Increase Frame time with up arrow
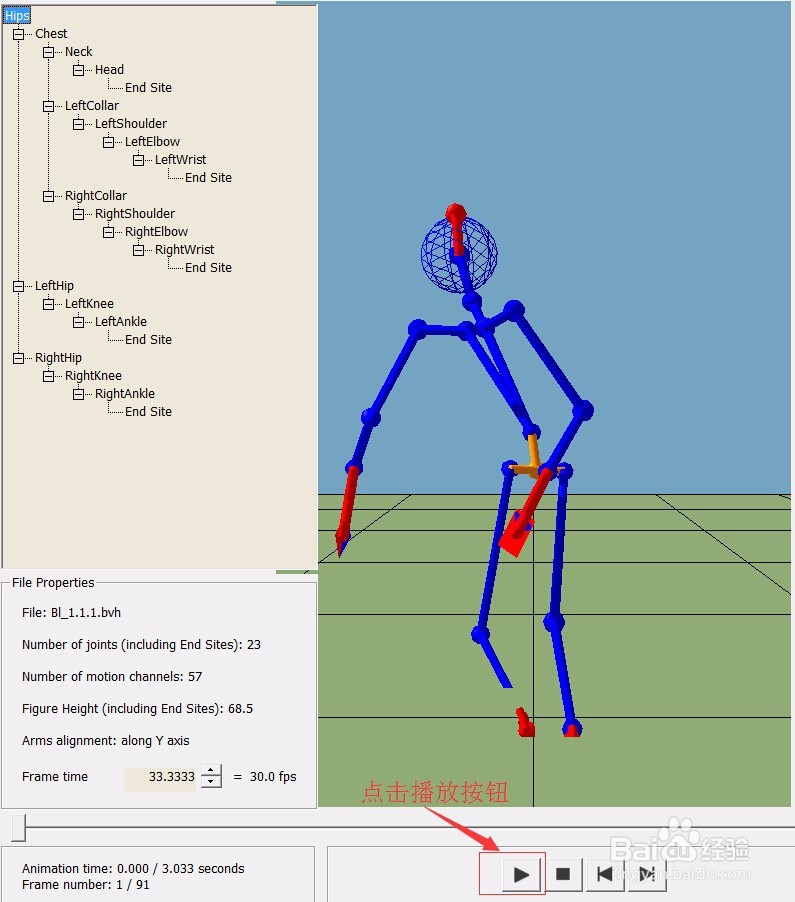This screenshot has height=902, width=795. [x=211, y=770]
